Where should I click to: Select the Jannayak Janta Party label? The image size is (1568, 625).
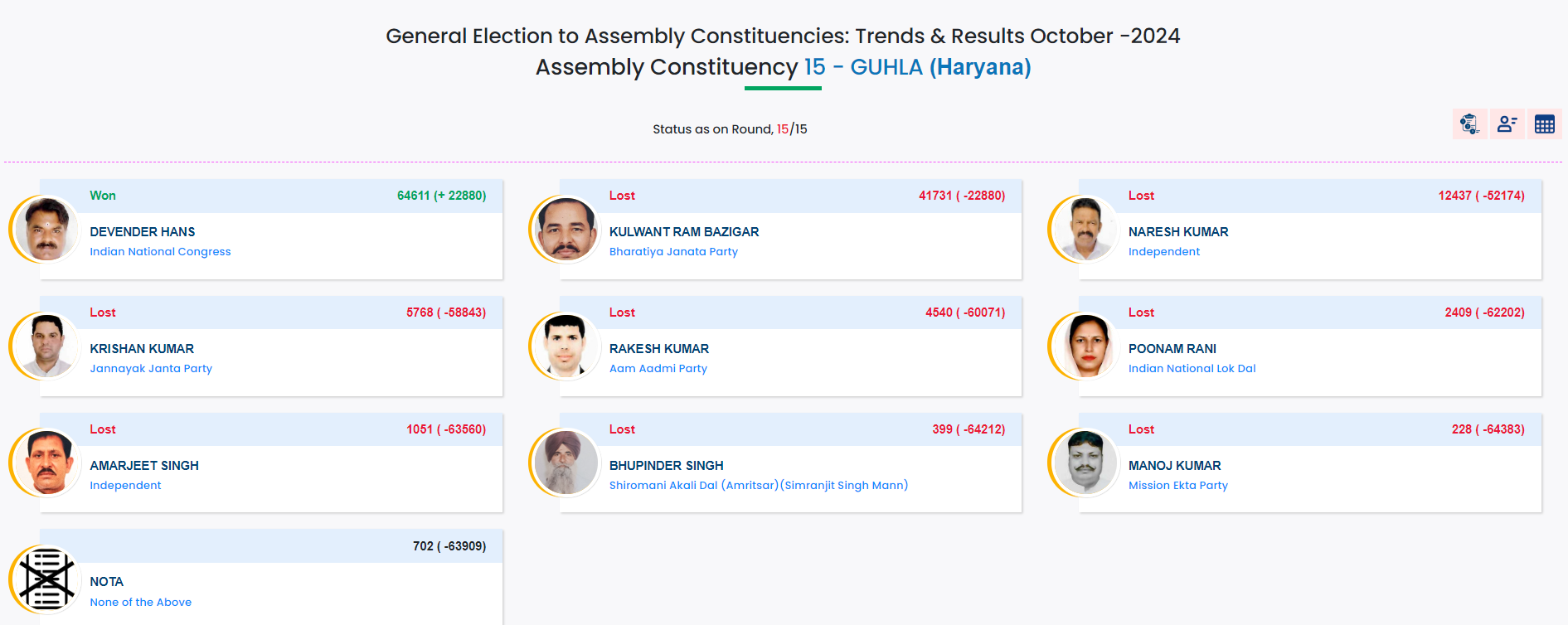pos(151,369)
